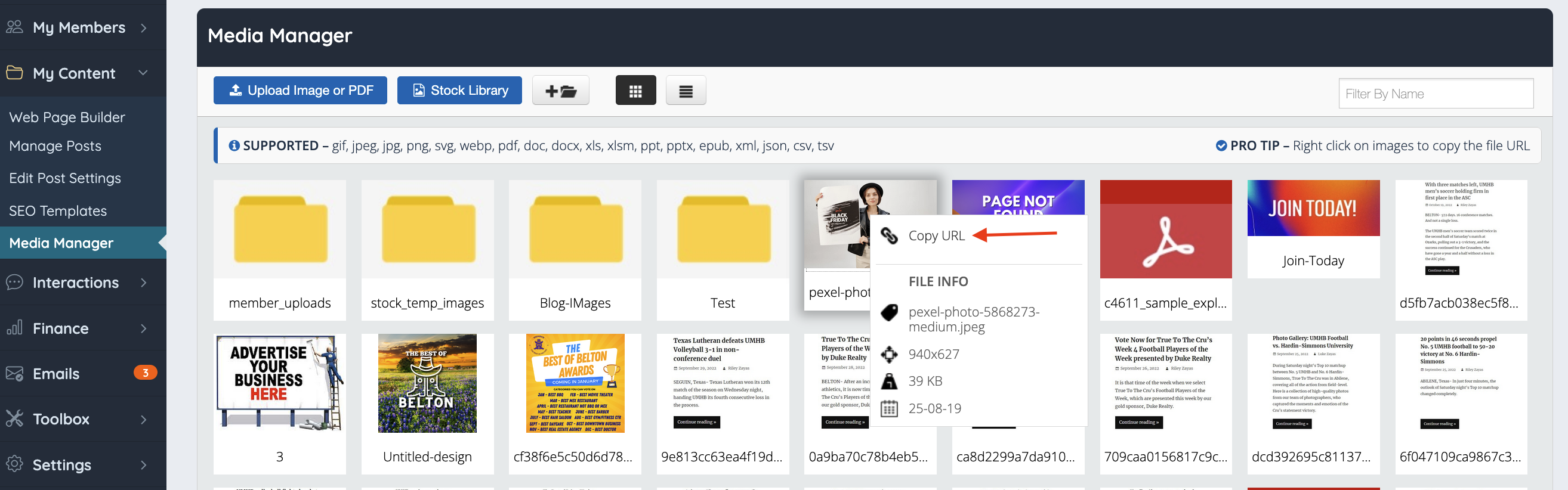Select the Join-Today image thumbnail
The height and width of the screenshot is (490, 1568).
(x=1314, y=208)
